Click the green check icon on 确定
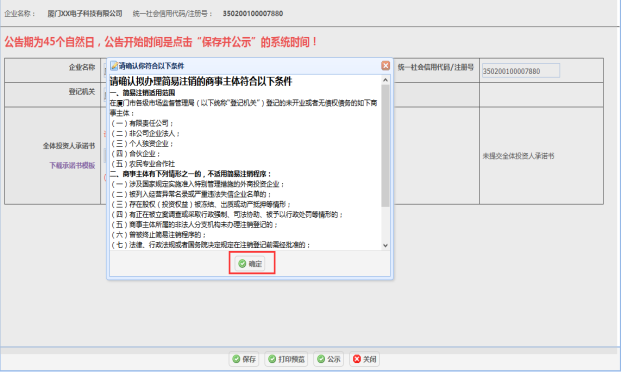This screenshot has height=372, width=621. coord(242,264)
